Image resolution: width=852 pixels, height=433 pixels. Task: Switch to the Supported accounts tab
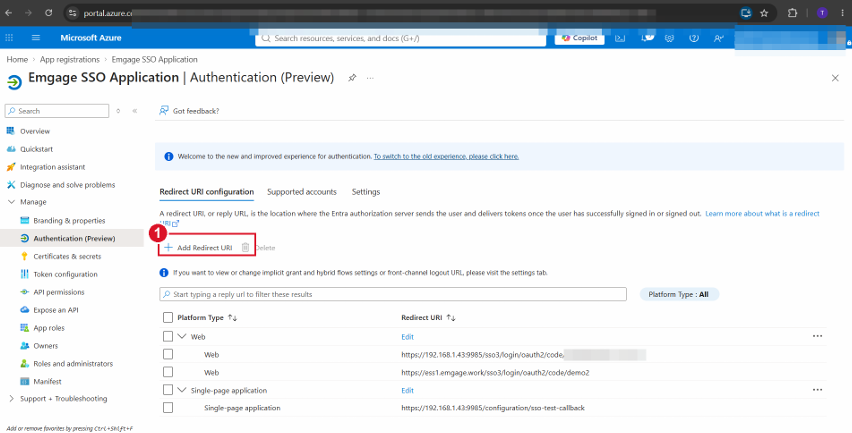point(302,192)
